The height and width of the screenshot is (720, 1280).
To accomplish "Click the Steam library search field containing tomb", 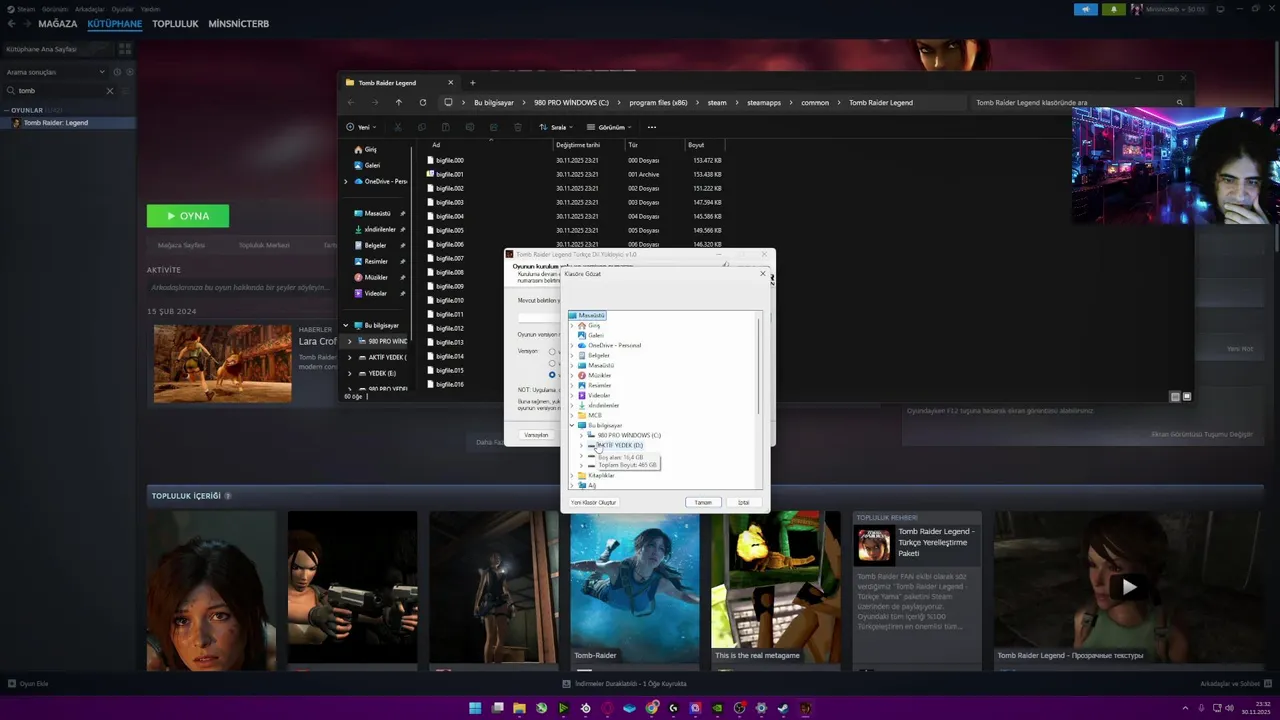I will pos(60,91).
